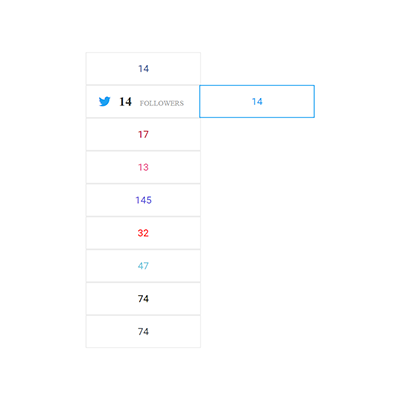Image resolution: width=400 pixels, height=400 pixels.
Task: Click the navy 14 in the top cell
Action: tap(143, 69)
